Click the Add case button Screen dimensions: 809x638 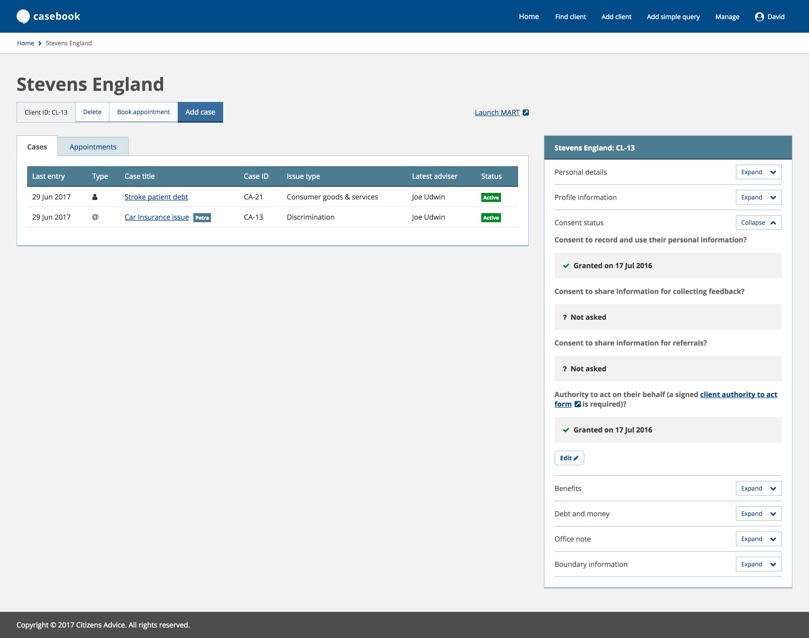click(200, 112)
